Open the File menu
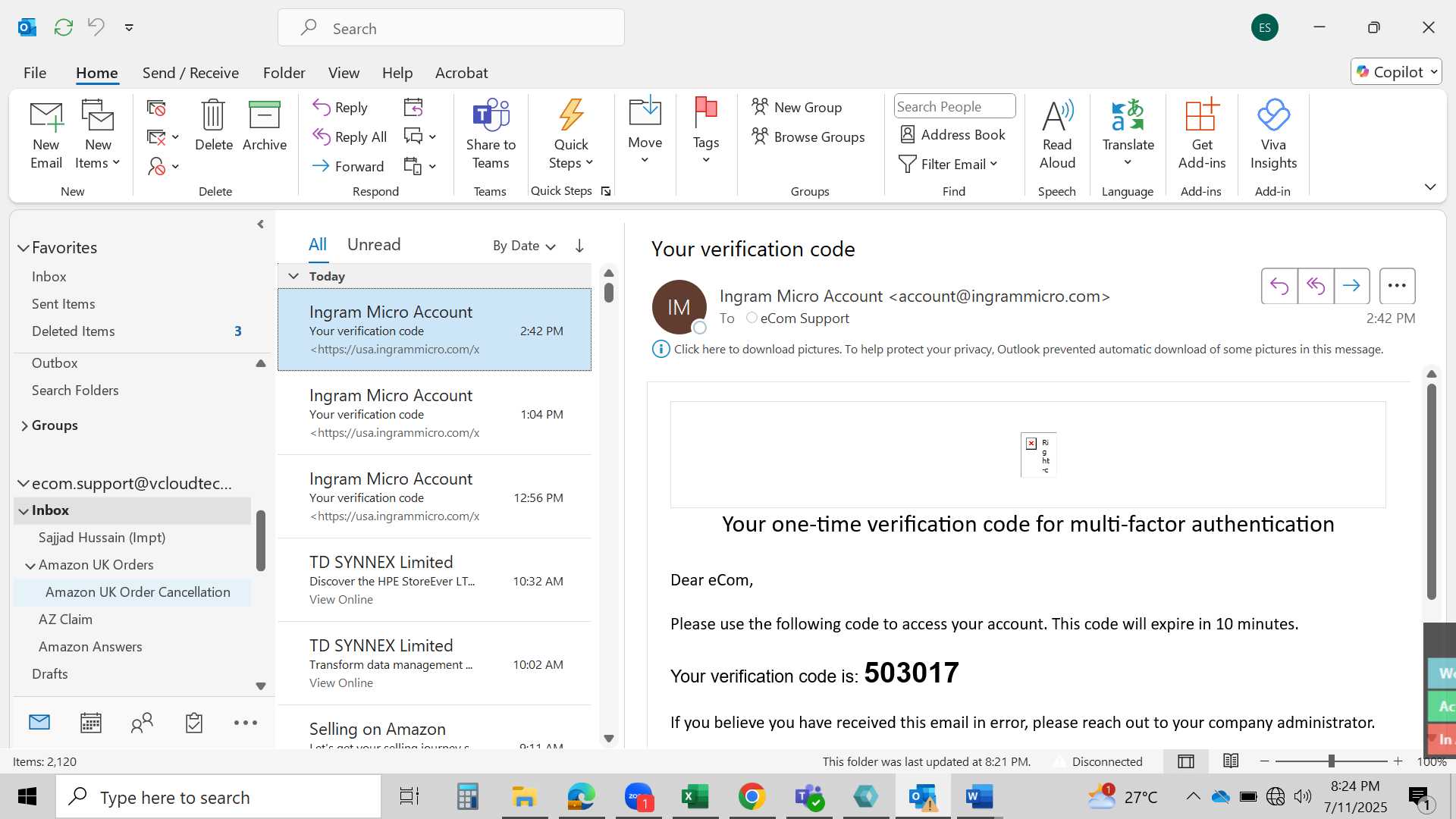 (35, 73)
